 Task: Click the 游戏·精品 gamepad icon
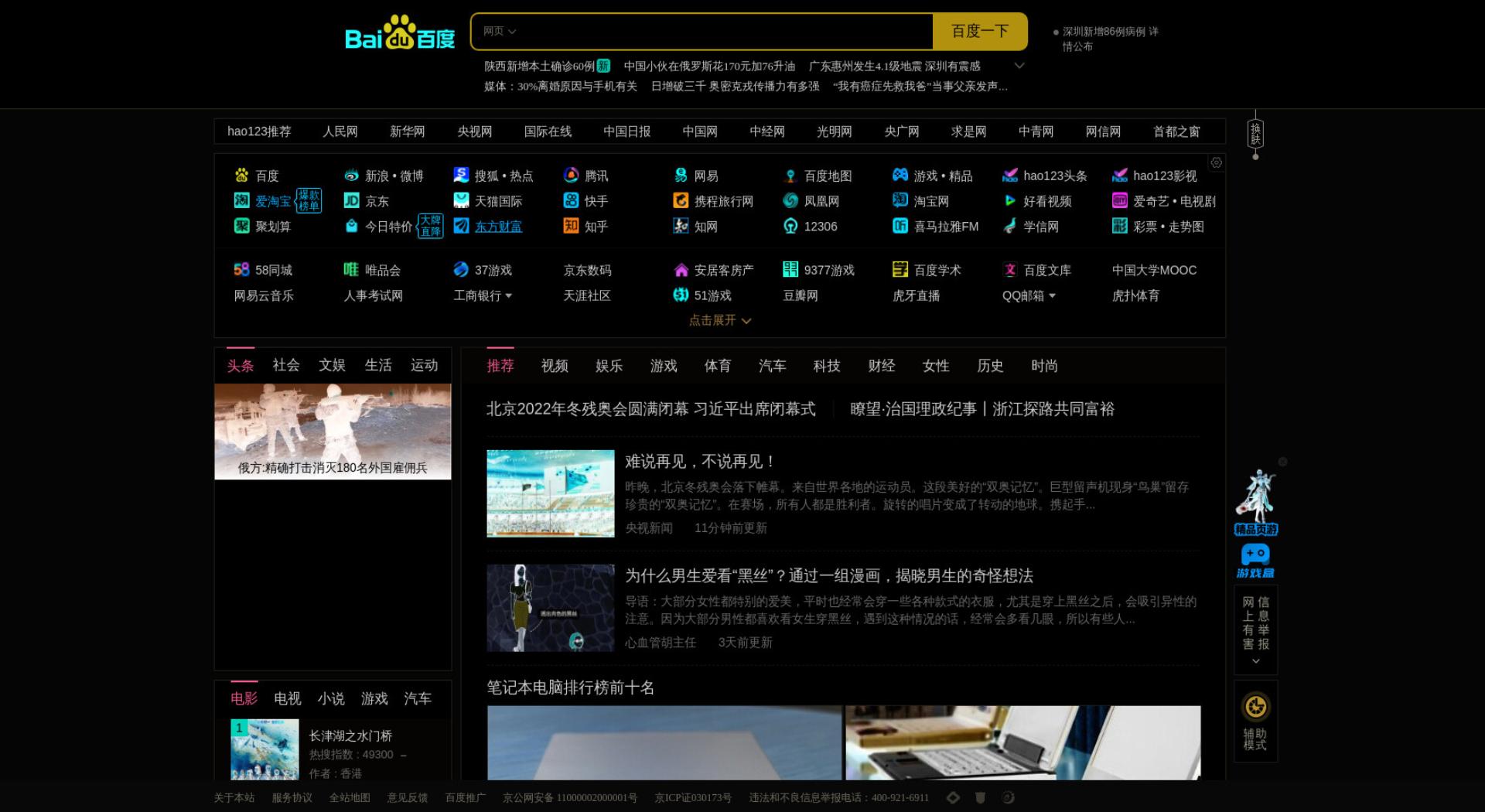[900, 176]
